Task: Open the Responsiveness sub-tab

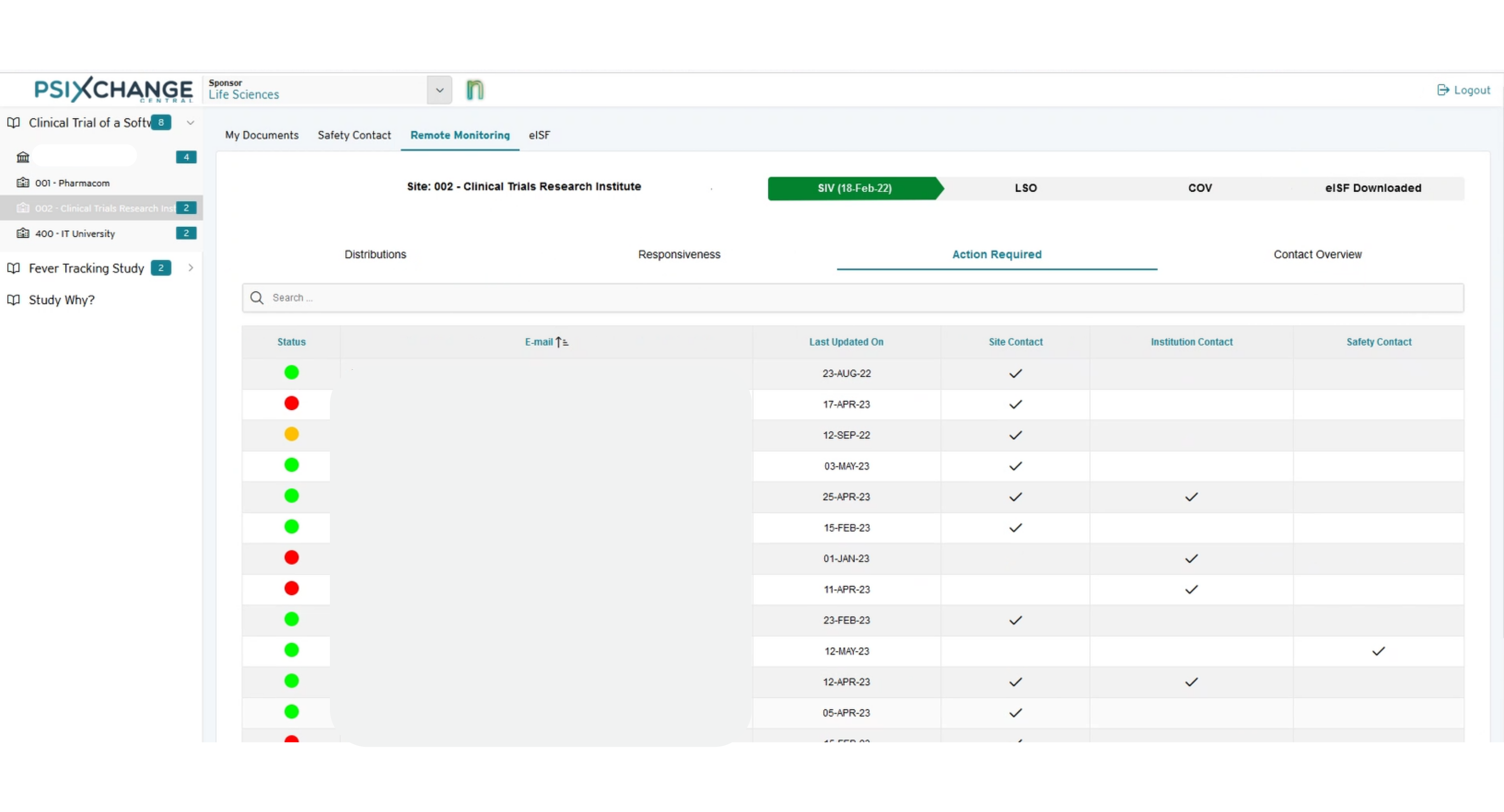Action: pyautogui.click(x=679, y=255)
